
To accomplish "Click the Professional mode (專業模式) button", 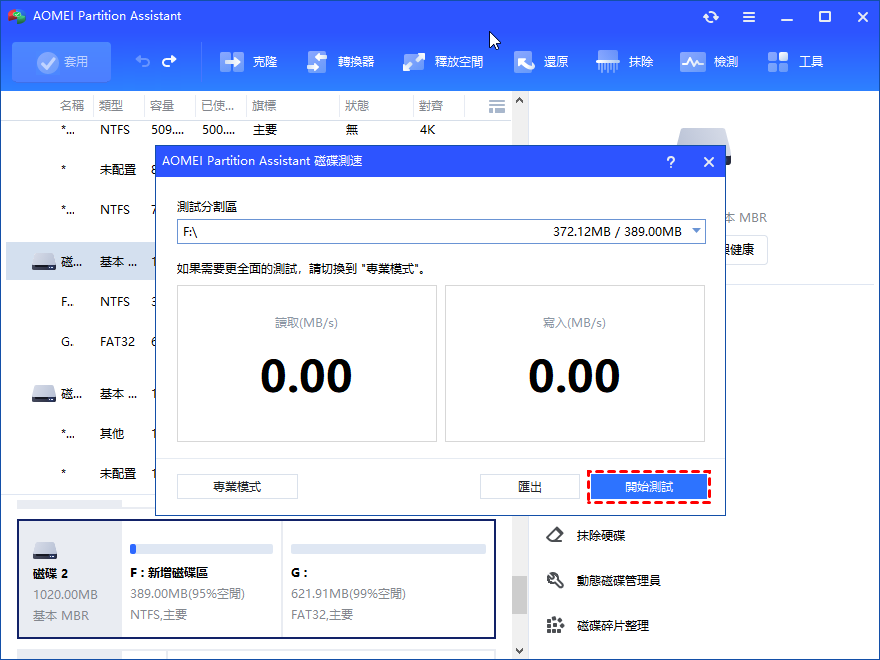I will click(x=237, y=487).
